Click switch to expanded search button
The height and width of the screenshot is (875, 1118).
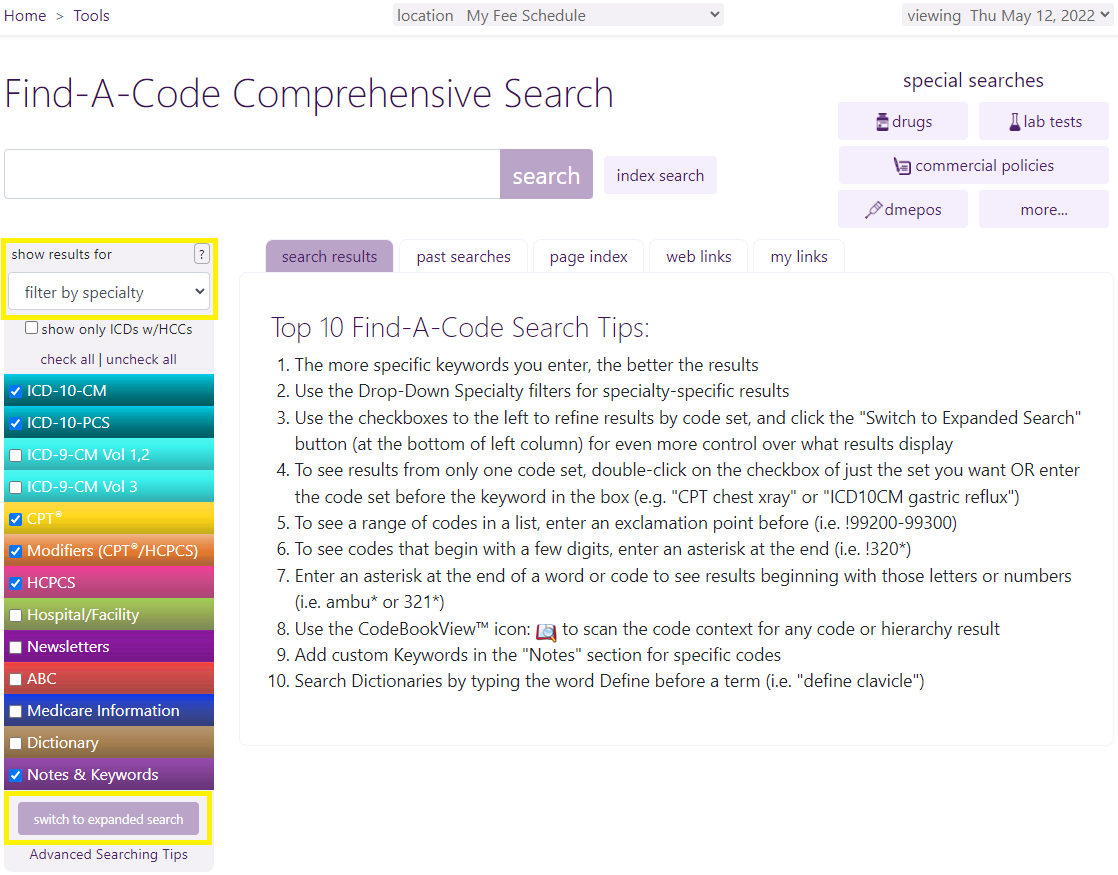coord(108,819)
